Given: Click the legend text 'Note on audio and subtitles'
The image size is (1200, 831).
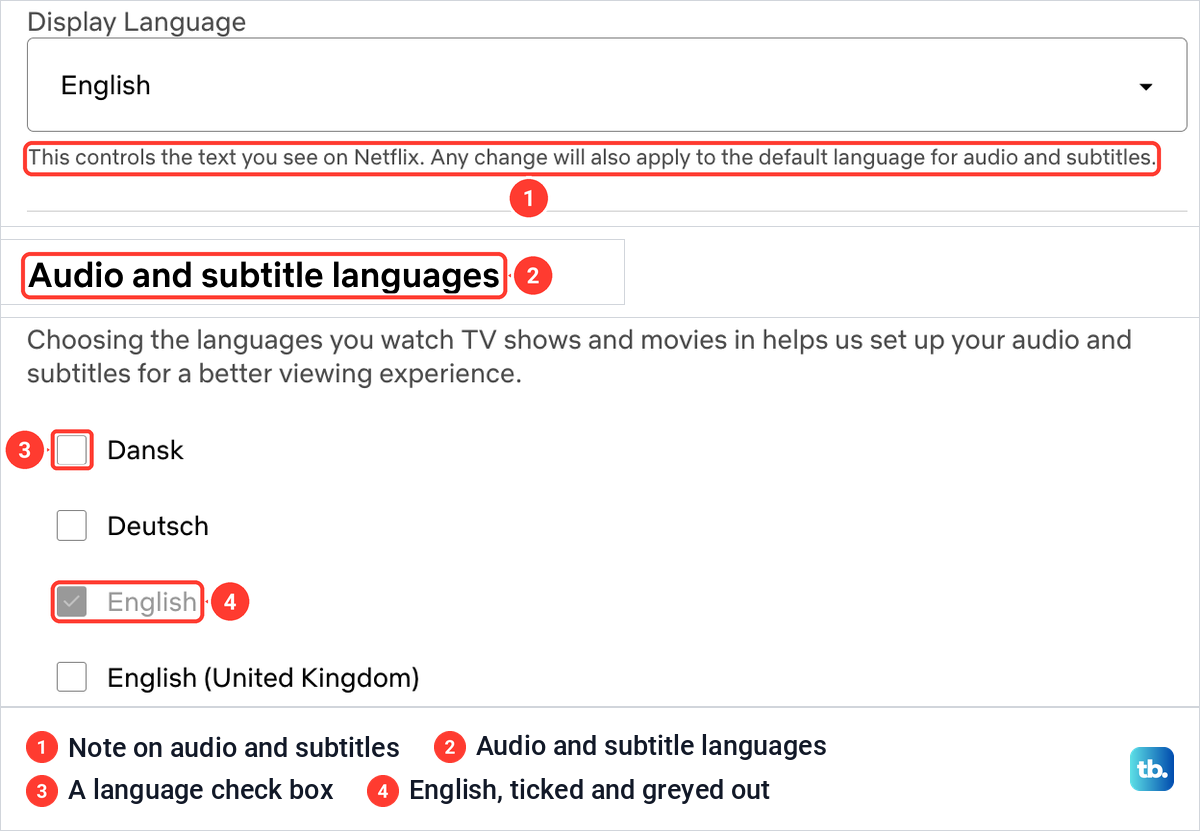Looking at the screenshot, I should (234, 747).
